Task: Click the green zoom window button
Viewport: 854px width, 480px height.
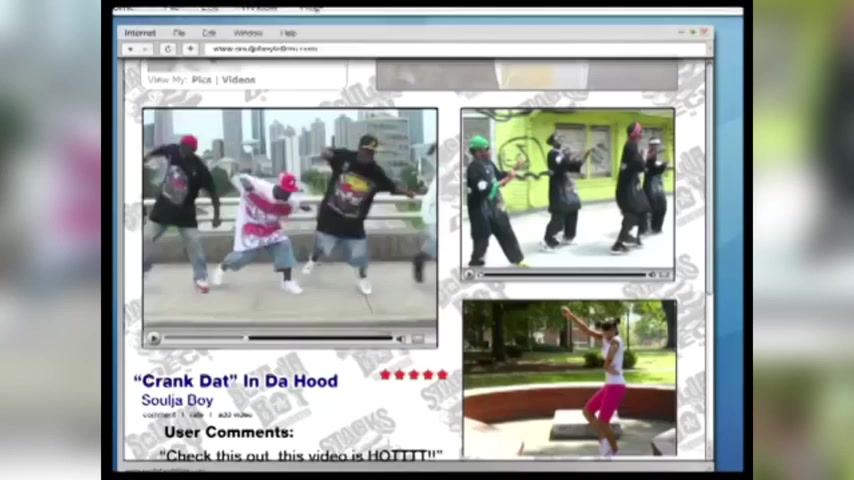Action: (x=693, y=33)
